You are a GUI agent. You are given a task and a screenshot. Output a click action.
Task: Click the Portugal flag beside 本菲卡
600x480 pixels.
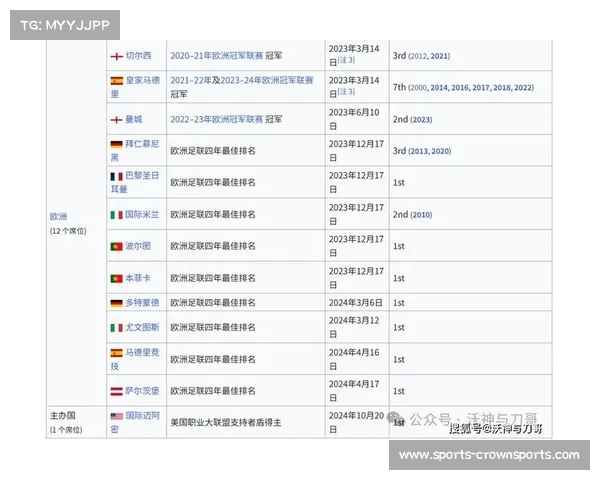click(116, 279)
